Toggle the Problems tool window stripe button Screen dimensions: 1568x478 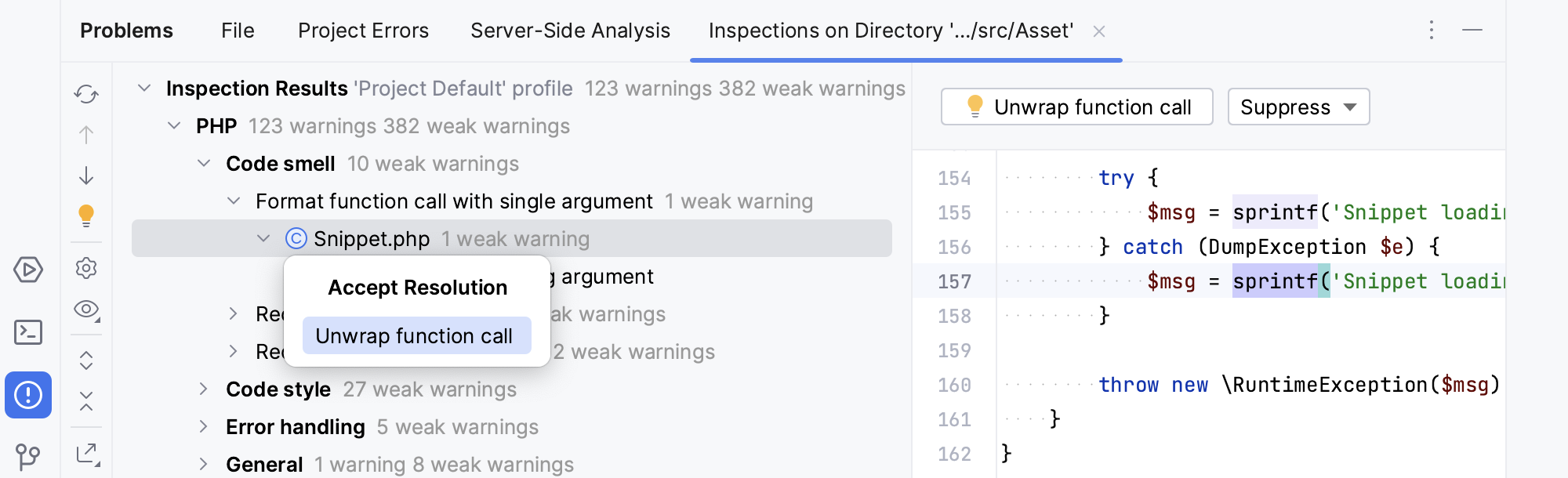coord(28,396)
